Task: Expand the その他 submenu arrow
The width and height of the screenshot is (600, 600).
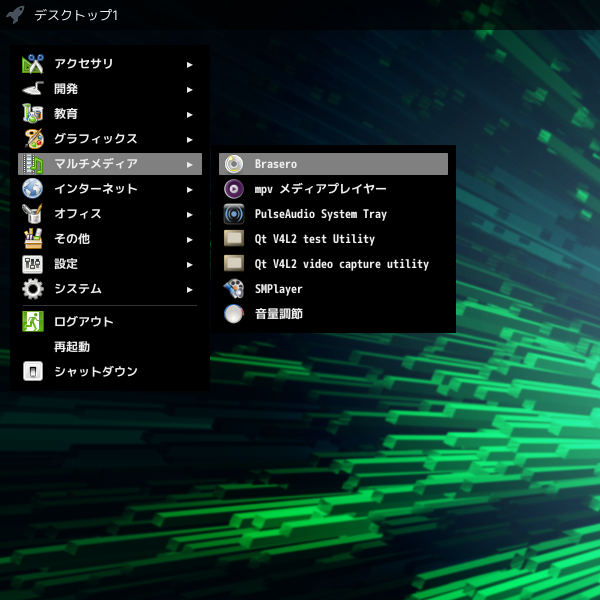Action: click(189, 240)
